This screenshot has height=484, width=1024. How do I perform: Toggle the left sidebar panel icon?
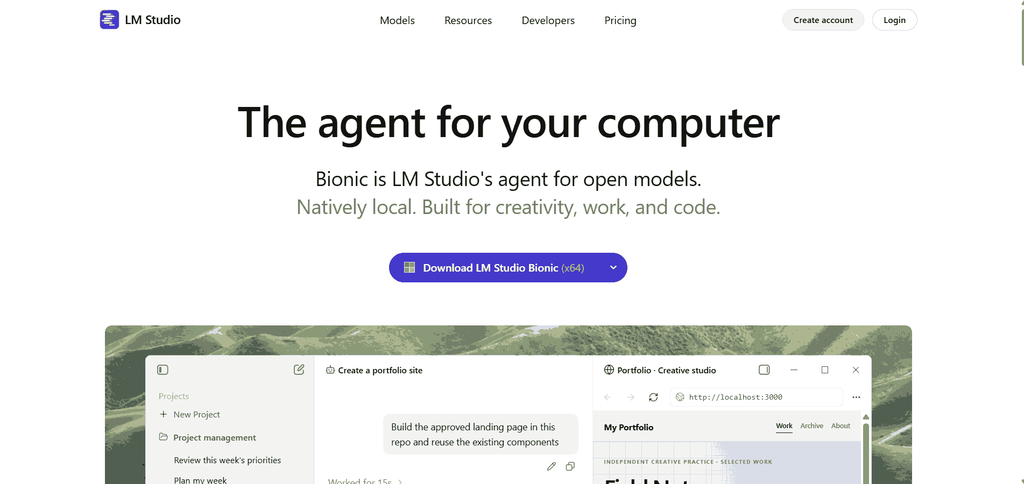pyautogui.click(x=163, y=370)
